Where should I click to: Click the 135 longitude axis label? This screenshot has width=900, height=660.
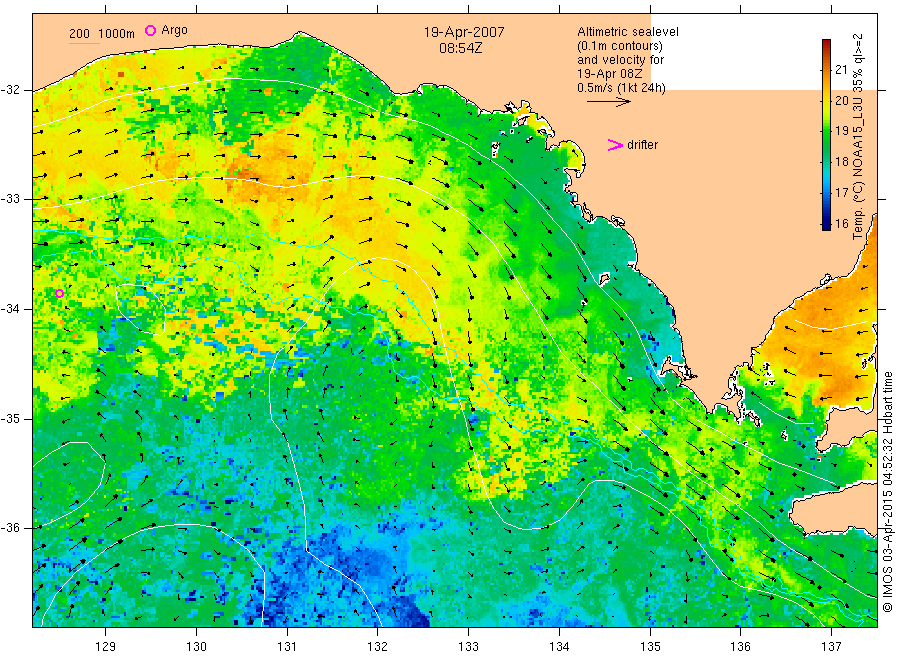point(650,647)
